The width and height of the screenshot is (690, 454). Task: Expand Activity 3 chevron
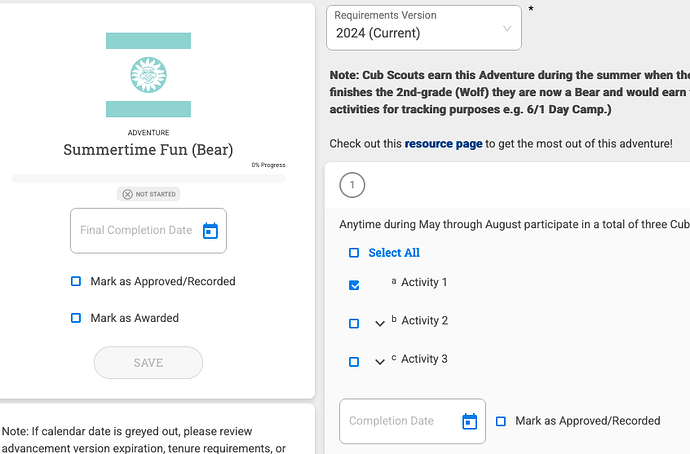[380, 361]
